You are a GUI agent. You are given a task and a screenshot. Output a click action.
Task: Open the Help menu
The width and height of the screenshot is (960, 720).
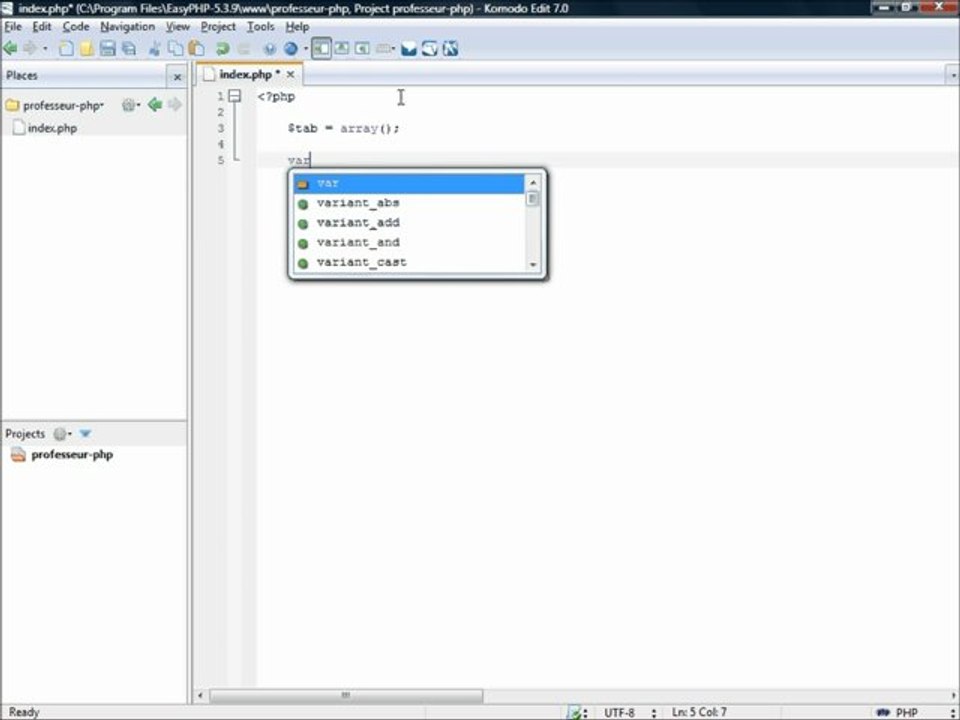point(297,26)
